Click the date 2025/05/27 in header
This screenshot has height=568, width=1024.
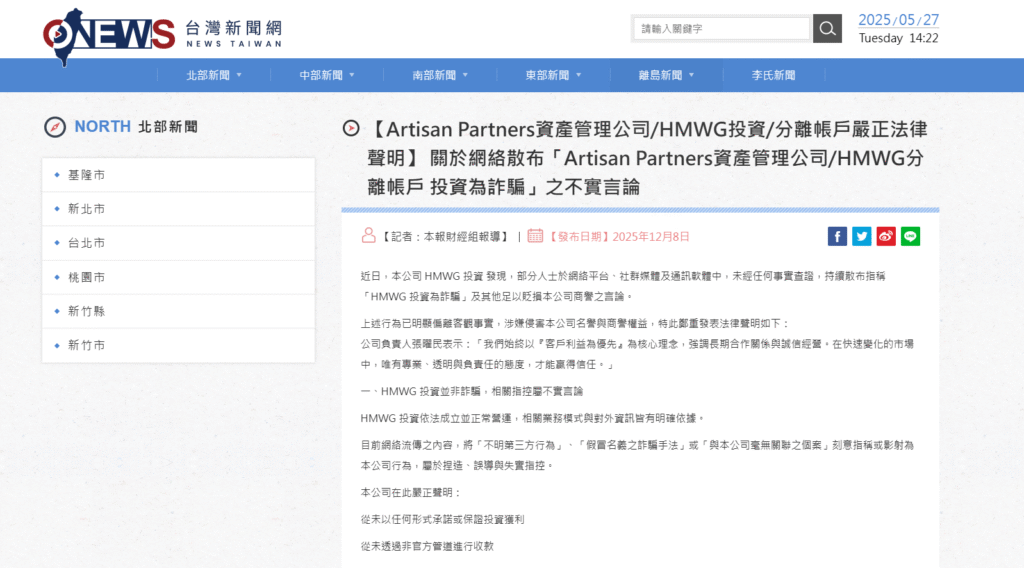pyautogui.click(x=898, y=20)
